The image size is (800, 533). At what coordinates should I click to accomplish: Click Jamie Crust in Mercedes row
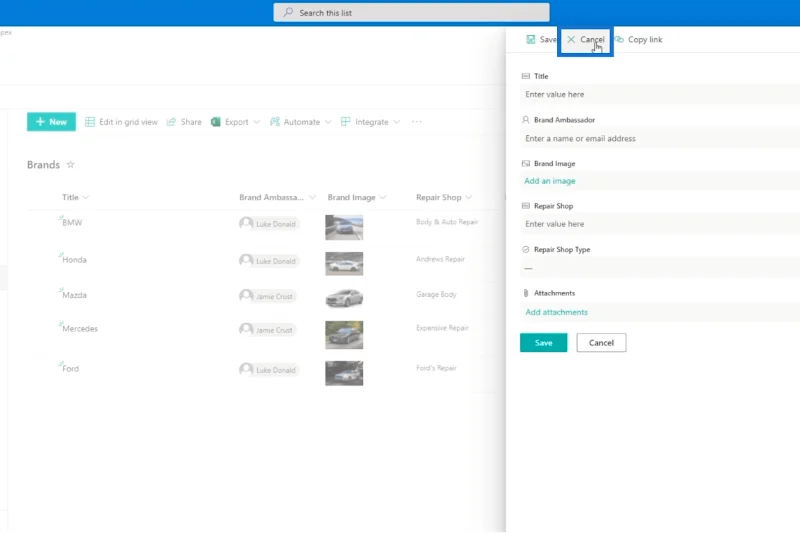pyautogui.click(x=267, y=329)
